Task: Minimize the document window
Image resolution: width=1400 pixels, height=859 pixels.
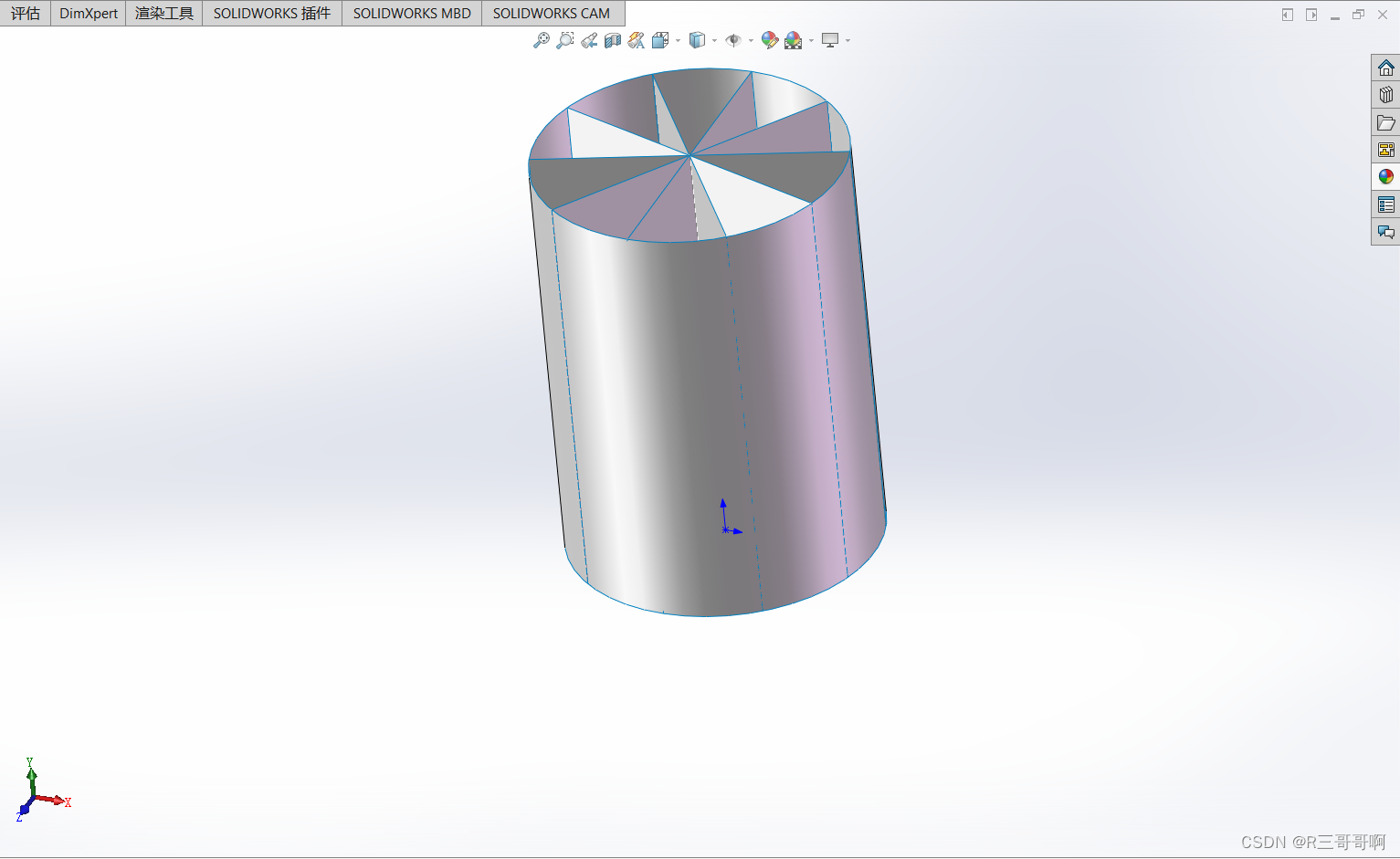Action: click(1335, 16)
